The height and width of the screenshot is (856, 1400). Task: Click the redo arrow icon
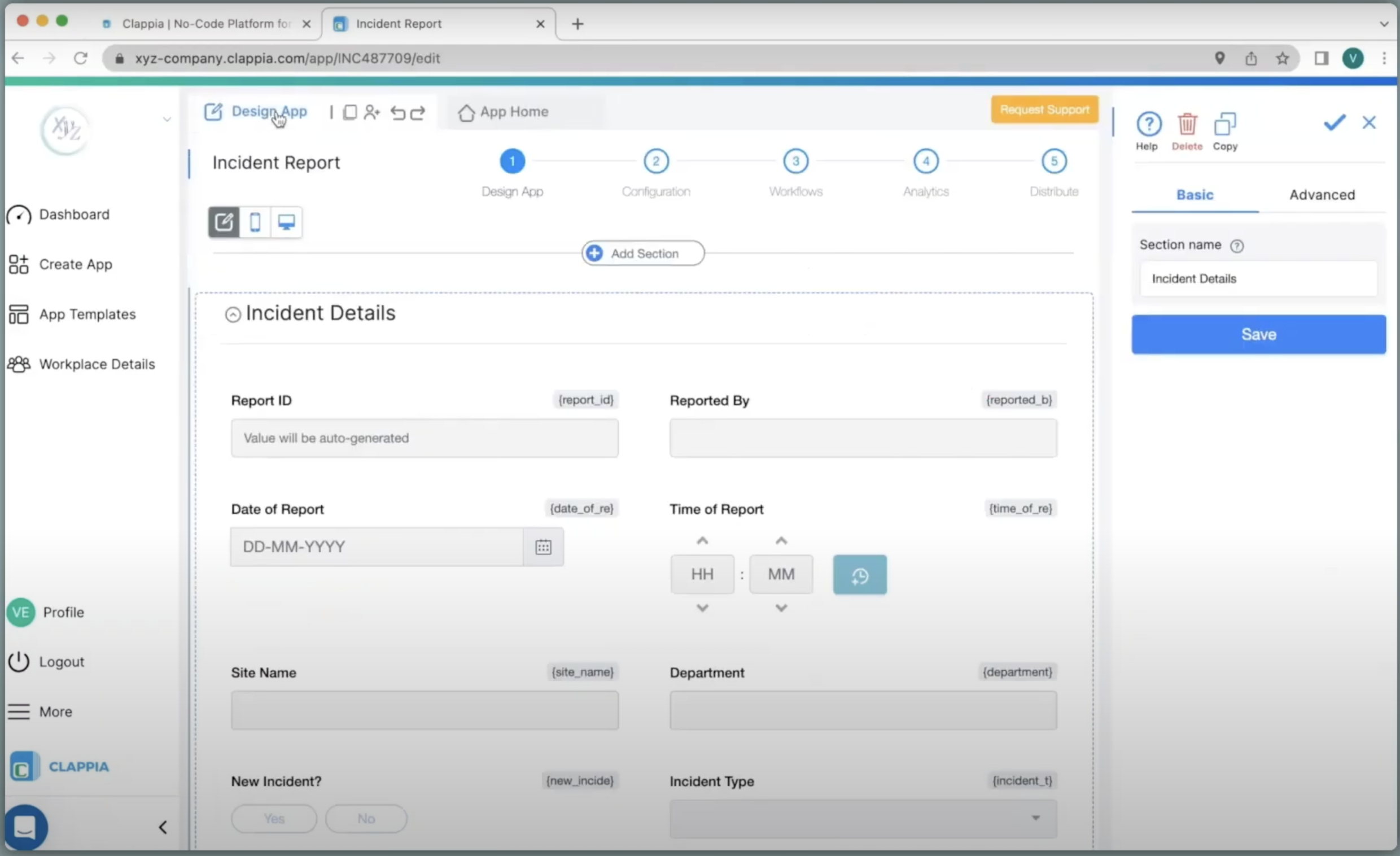click(418, 112)
